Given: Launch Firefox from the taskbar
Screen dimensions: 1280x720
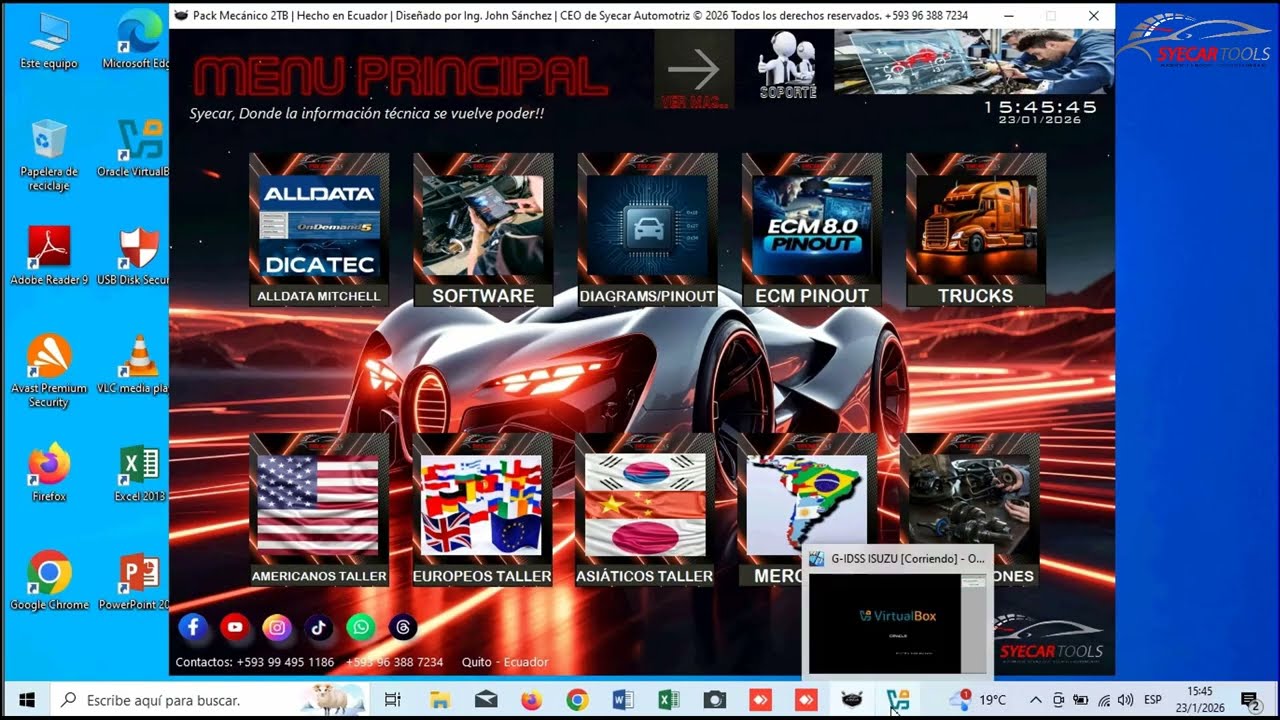Looking at the screenshot, I should (x=531, y=700).
